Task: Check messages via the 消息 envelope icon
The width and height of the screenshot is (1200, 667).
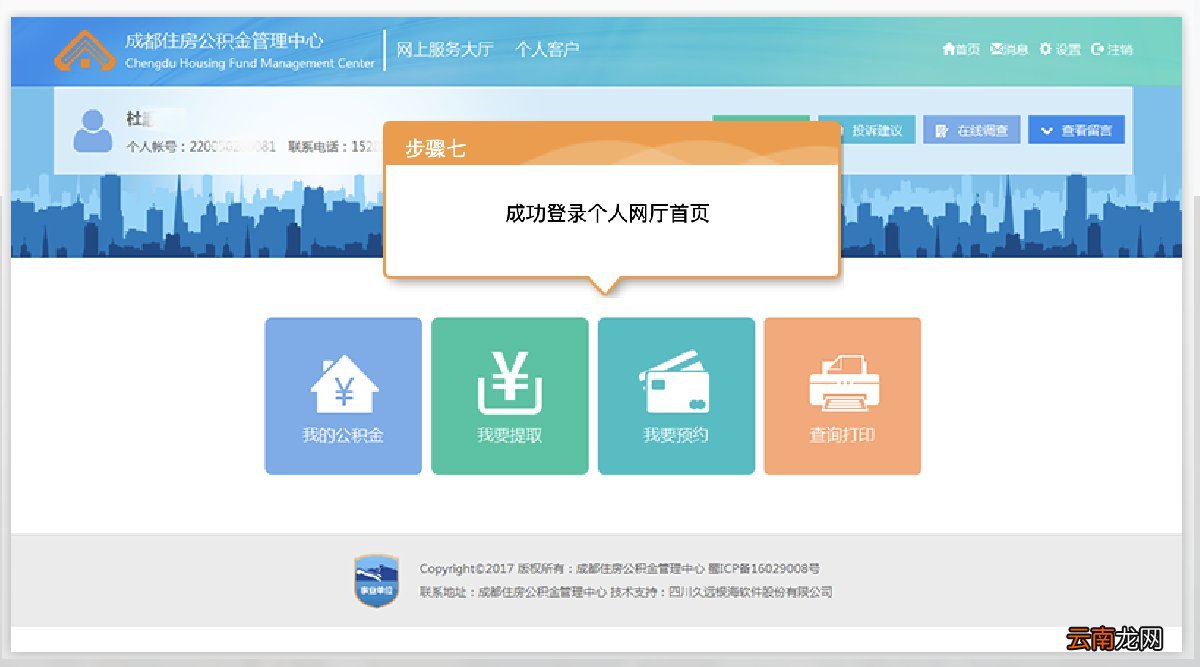Action: (x=996, y=47)
